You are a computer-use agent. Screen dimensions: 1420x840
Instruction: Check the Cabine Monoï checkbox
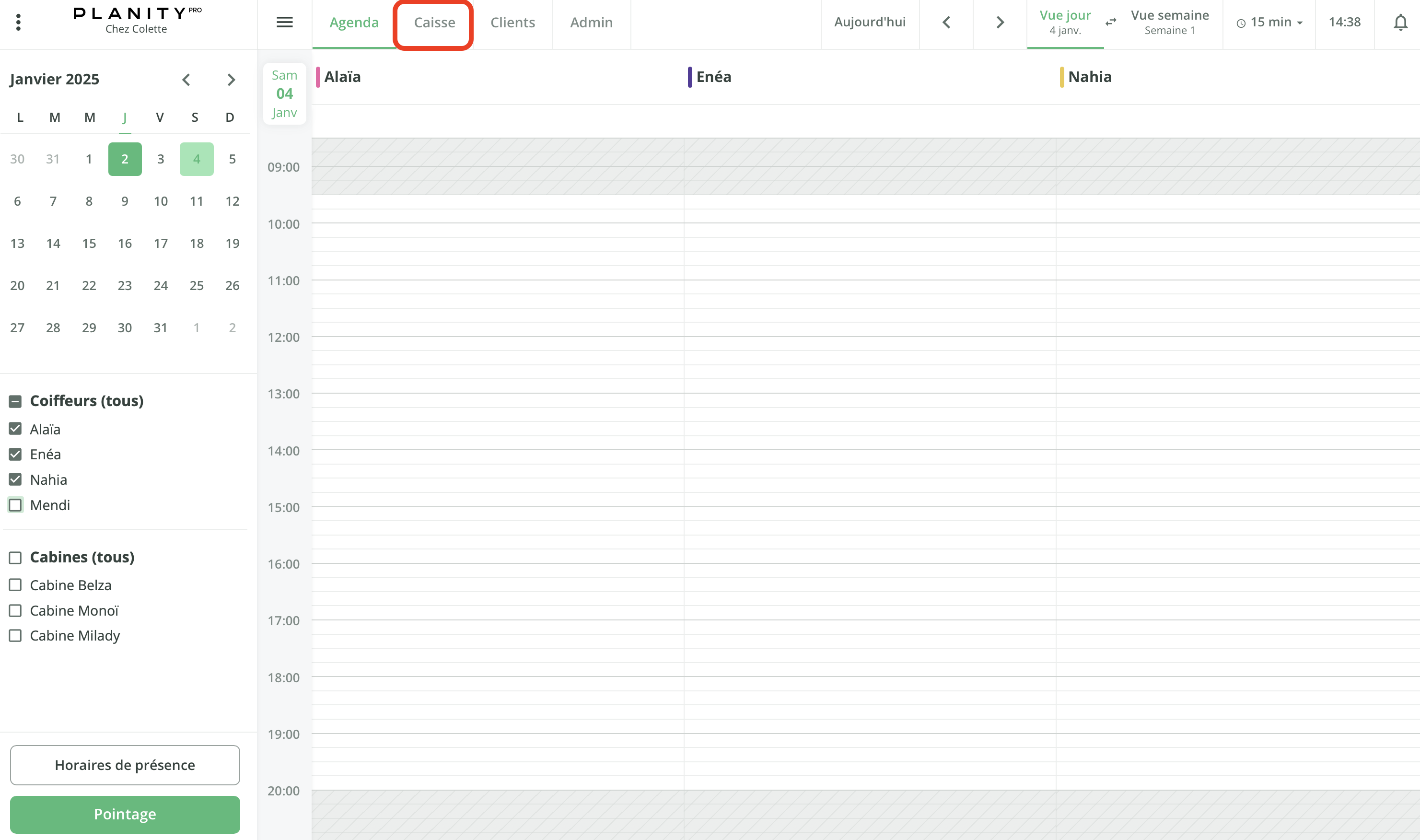[x=15, y=611]
